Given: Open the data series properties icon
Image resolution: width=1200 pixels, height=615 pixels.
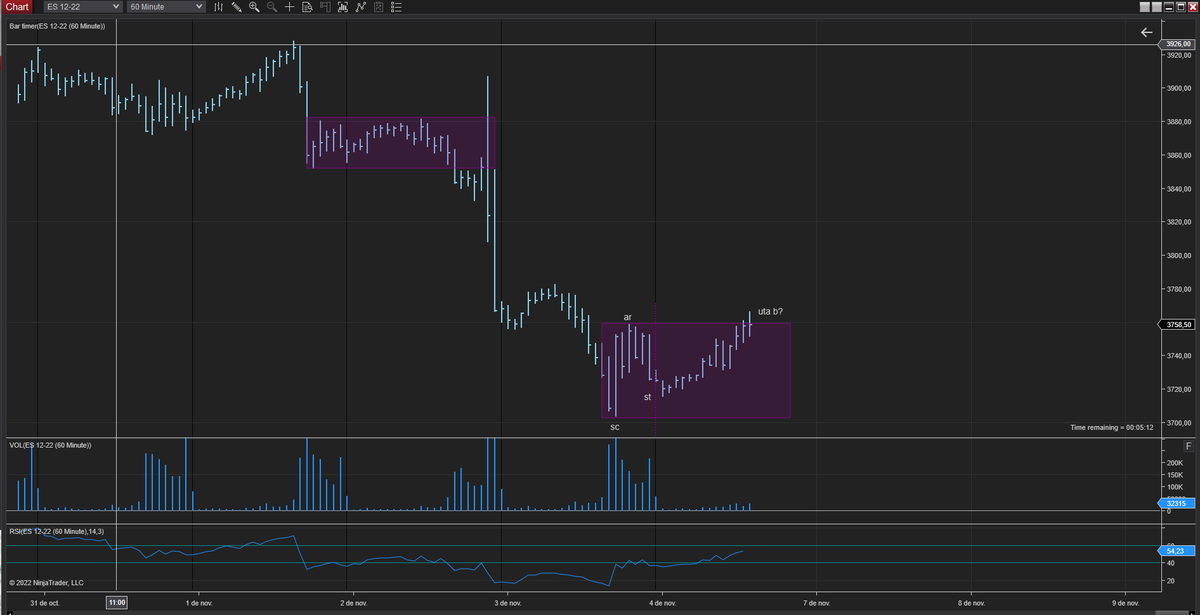Looking at the screenshot, I should [379, 7].
